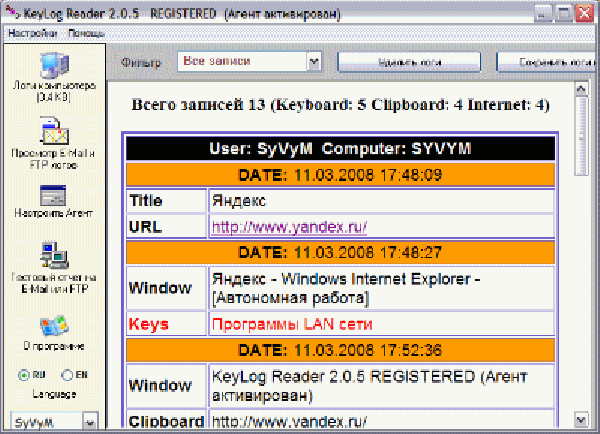The image size is (600, 434).
Task: Open the Помощь menu
Action: 86,33
